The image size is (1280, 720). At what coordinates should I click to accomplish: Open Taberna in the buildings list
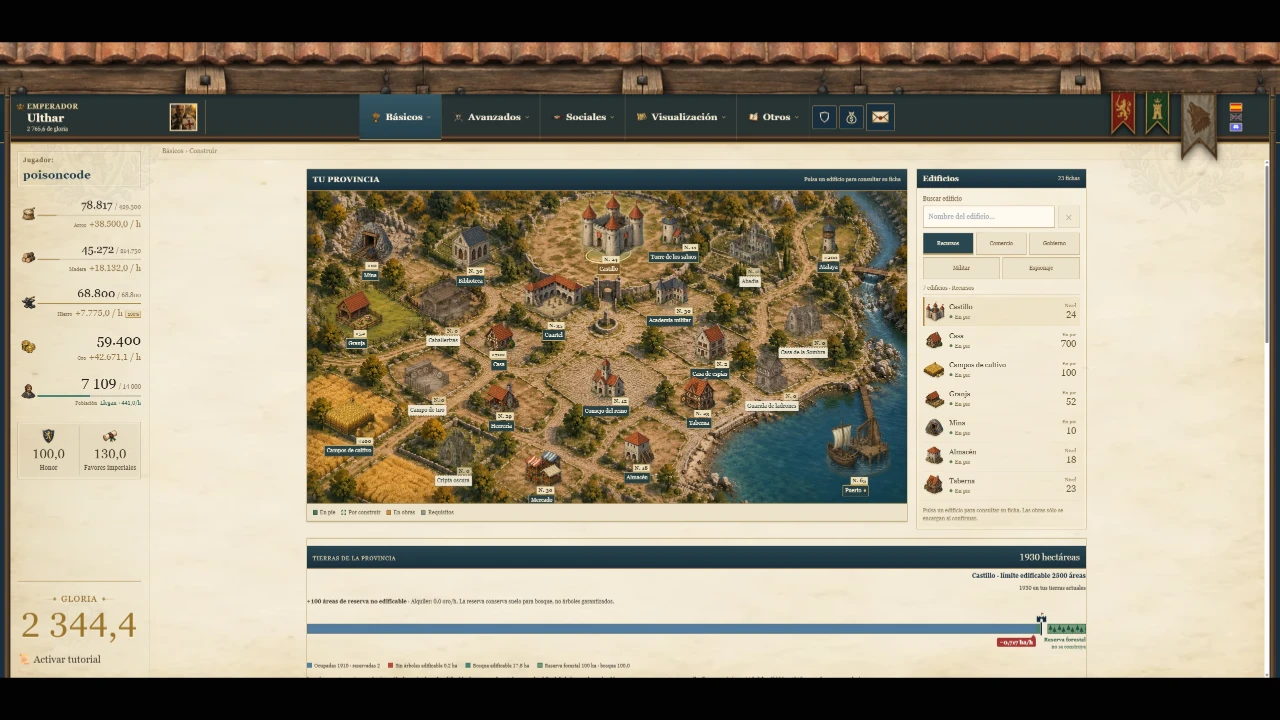[x=1001, y=485]
